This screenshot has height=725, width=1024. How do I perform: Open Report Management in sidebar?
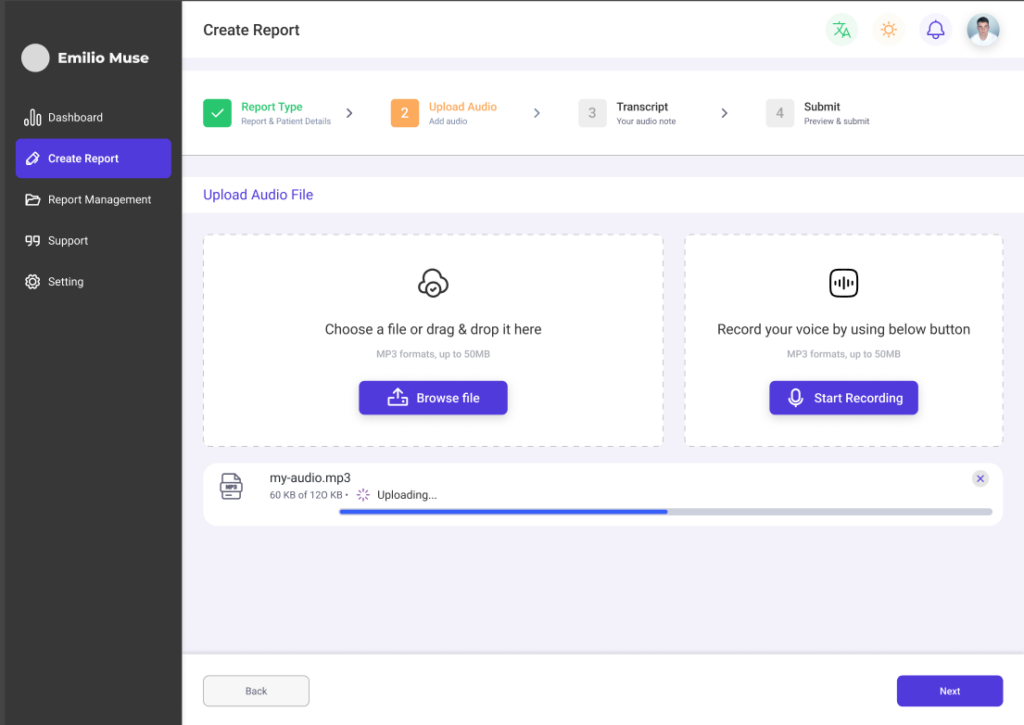(99, 200)
